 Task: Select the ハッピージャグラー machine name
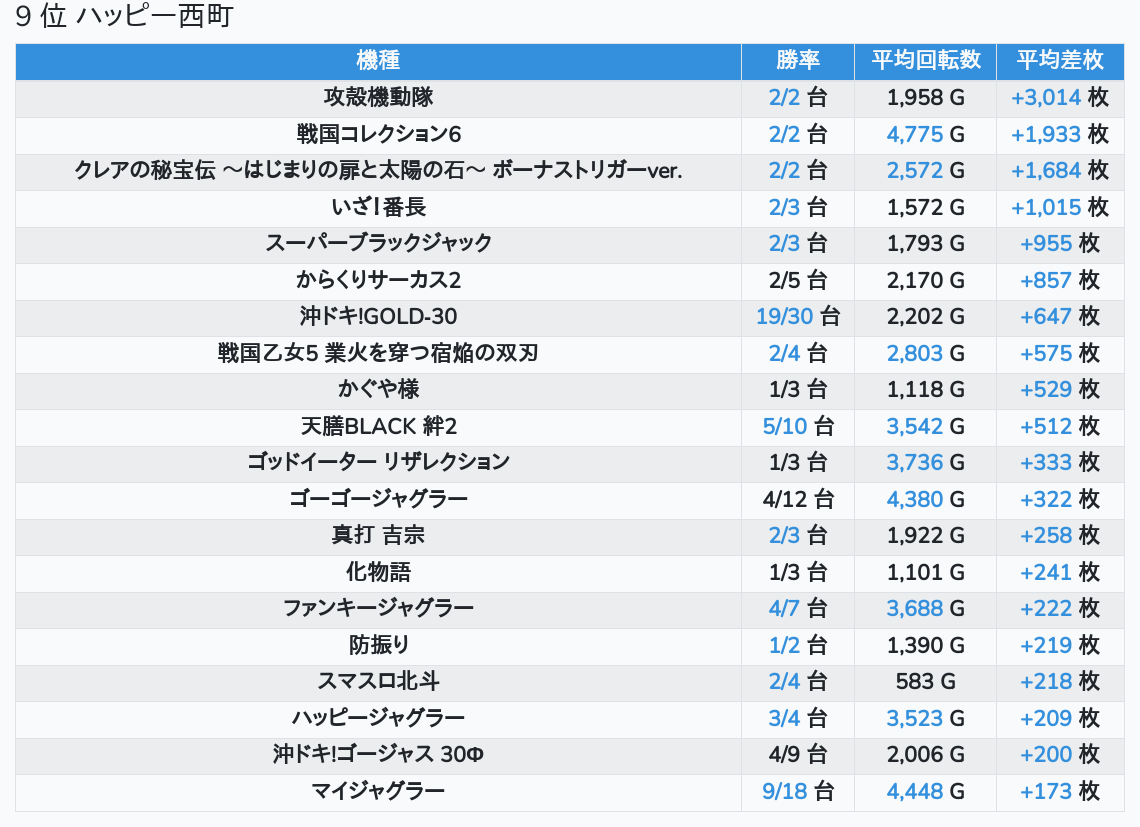(x=378, y=718)
